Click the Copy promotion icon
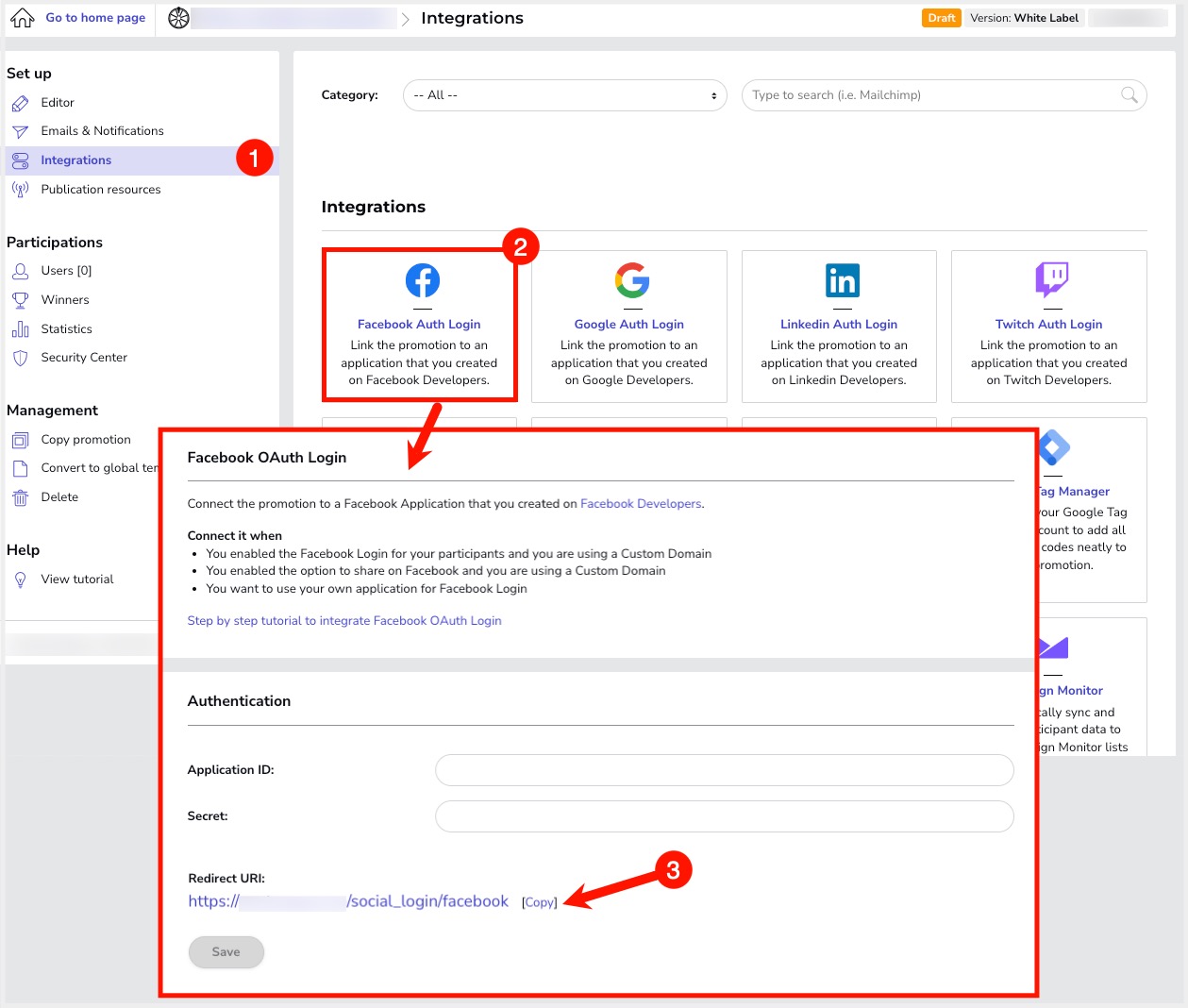The image size is (1188, 1008). click(20, 440)
